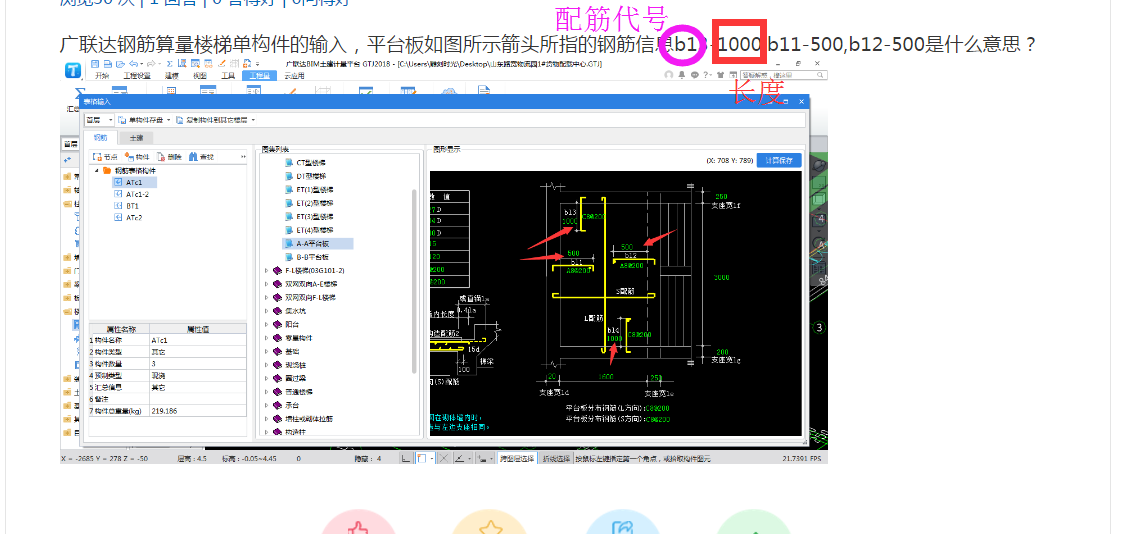
Task: Select the ATc1 component in the tree
Action: (x=134, y=183)
